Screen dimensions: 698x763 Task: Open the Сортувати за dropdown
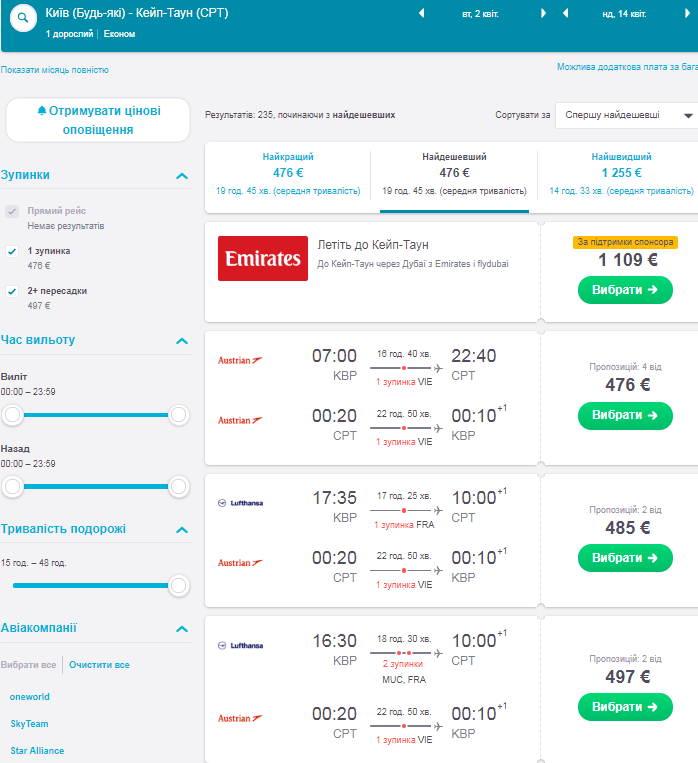coord(627,115)
